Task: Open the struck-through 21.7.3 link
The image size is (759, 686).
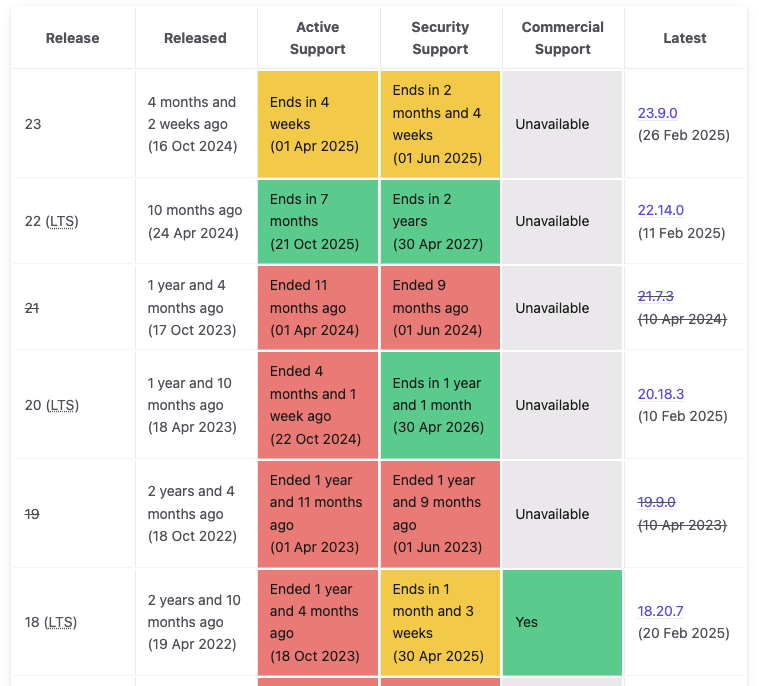Action: tap(655, 296)
